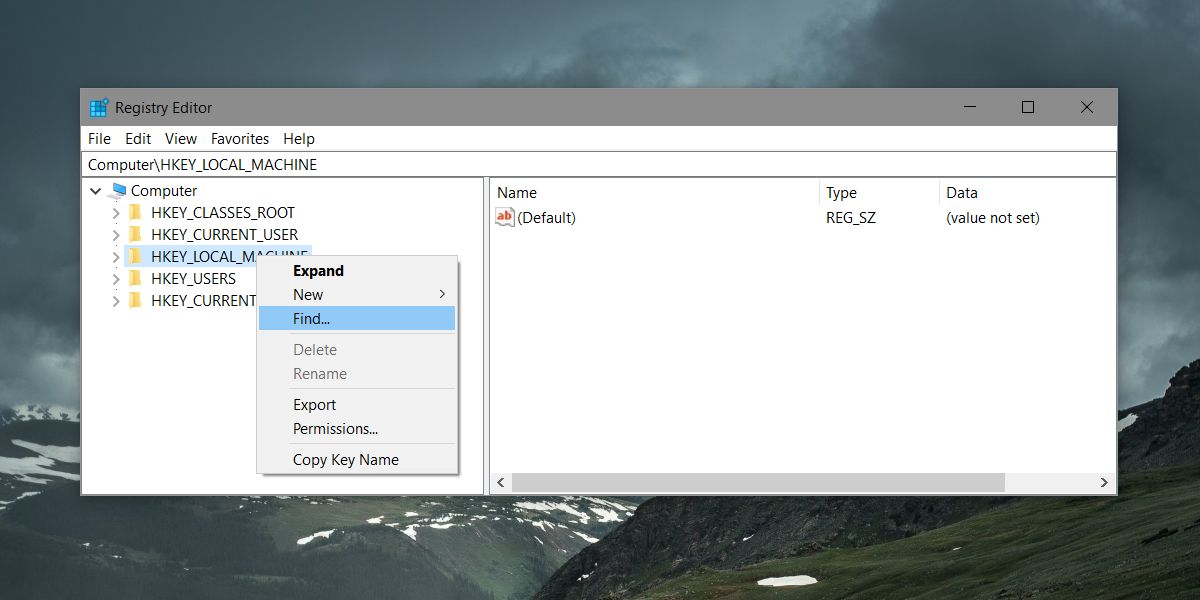Maximize the Registry Editor window

point(1027,107)
